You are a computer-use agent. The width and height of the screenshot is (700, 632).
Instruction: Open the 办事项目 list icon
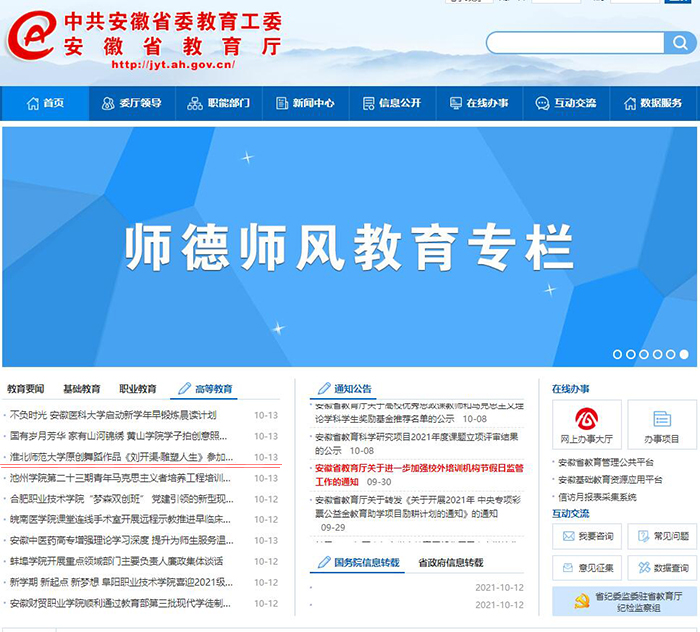coord(661,418)
